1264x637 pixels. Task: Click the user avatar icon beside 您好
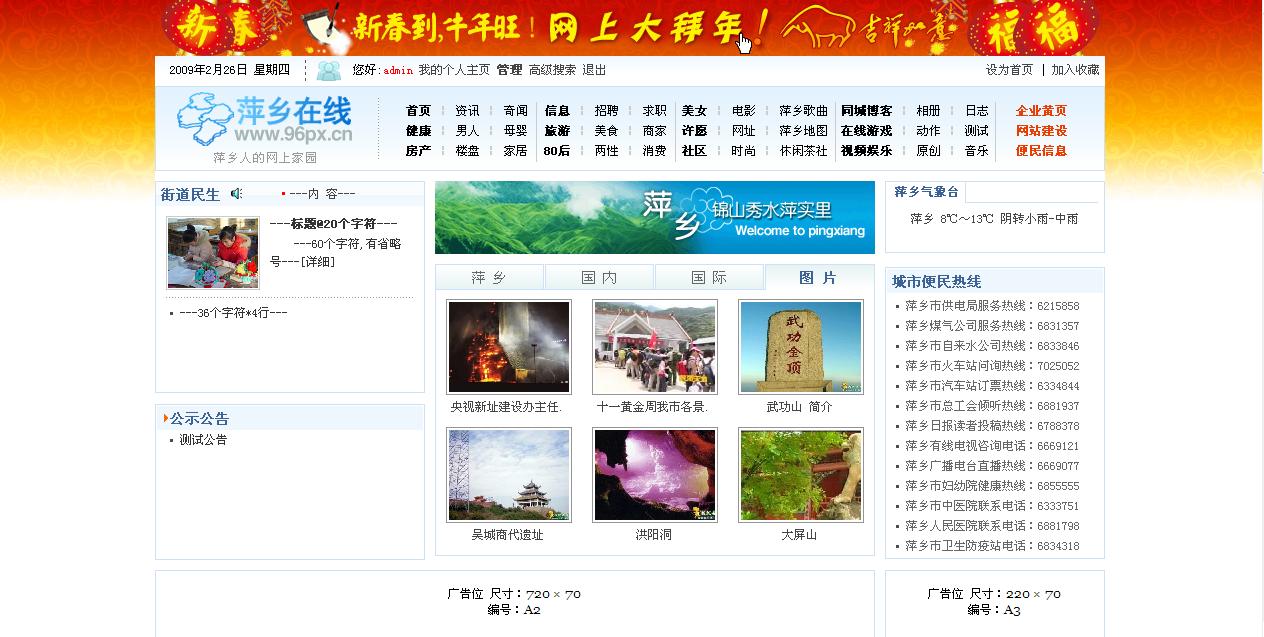329,70
